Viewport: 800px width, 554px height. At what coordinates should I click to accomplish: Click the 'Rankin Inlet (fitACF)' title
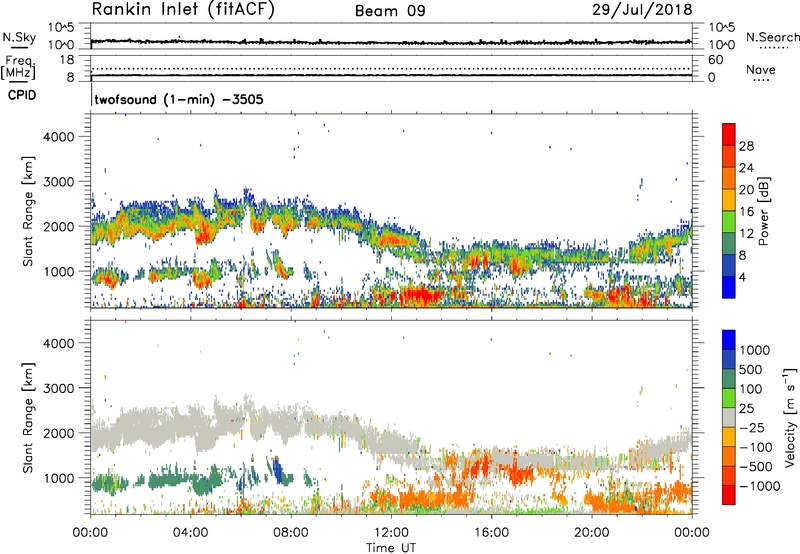point(183,10)
